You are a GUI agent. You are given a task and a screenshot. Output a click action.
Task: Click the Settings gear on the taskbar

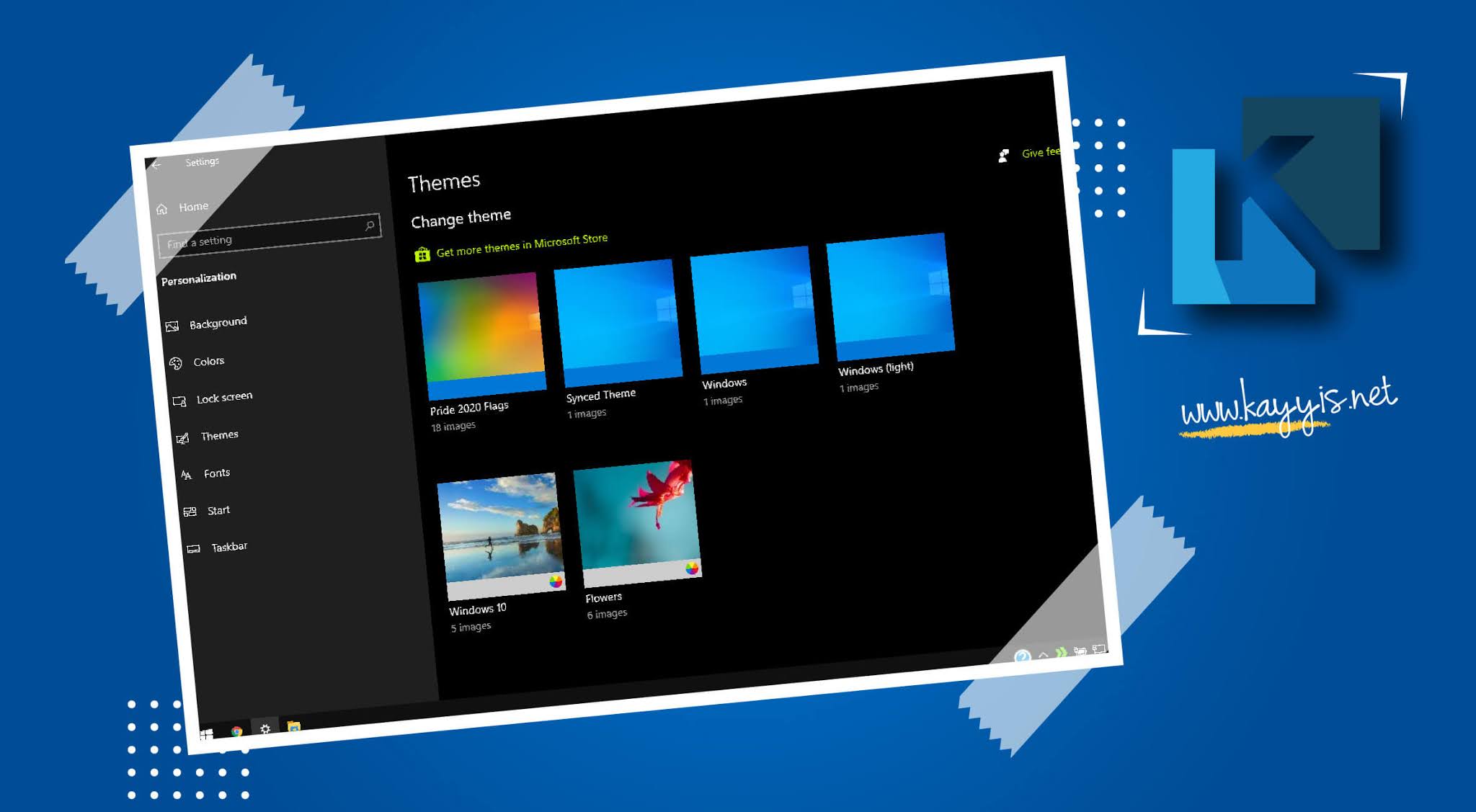pyautogui.click(x=265, y=729)
